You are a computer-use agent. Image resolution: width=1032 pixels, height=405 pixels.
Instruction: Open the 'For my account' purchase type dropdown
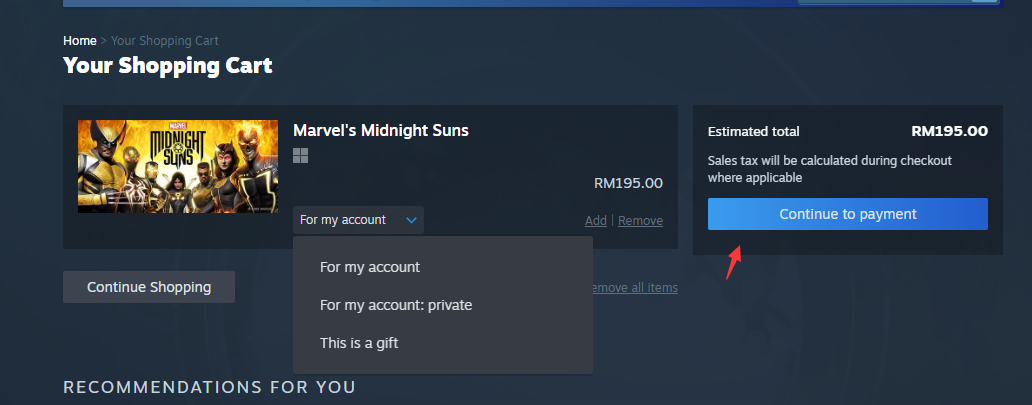coord(358,220)
